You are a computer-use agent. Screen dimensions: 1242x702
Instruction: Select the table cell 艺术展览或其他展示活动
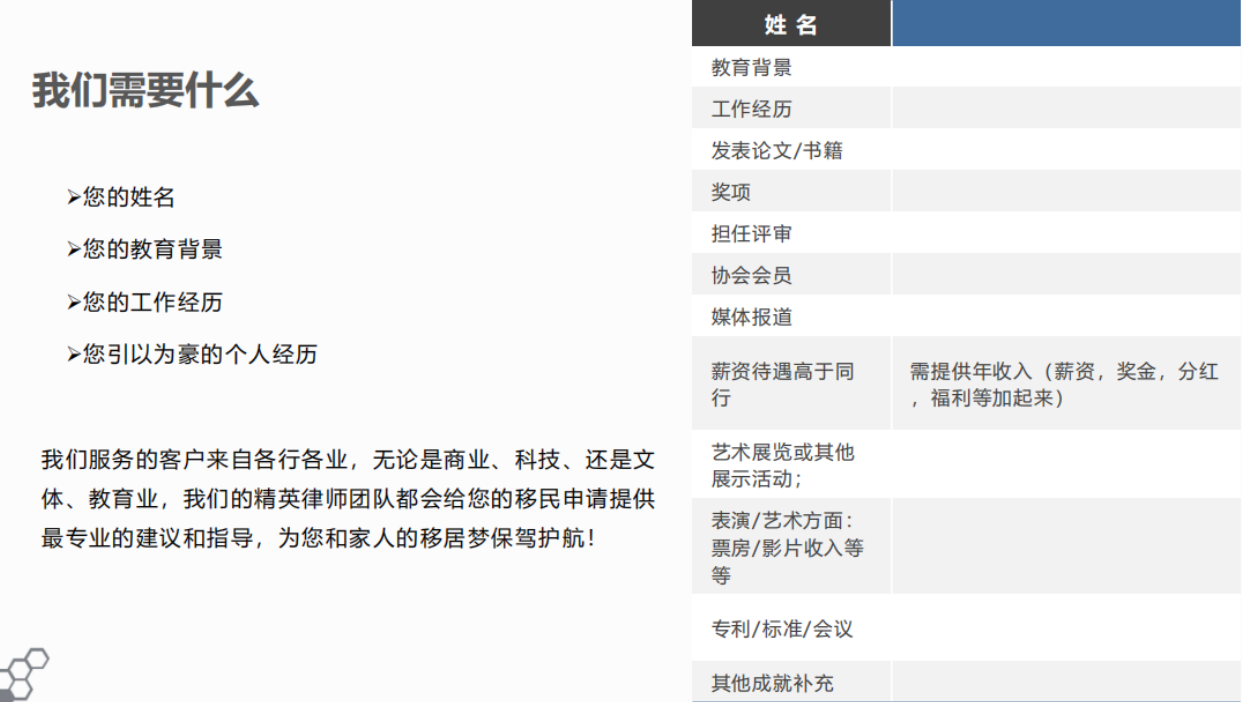791,465
